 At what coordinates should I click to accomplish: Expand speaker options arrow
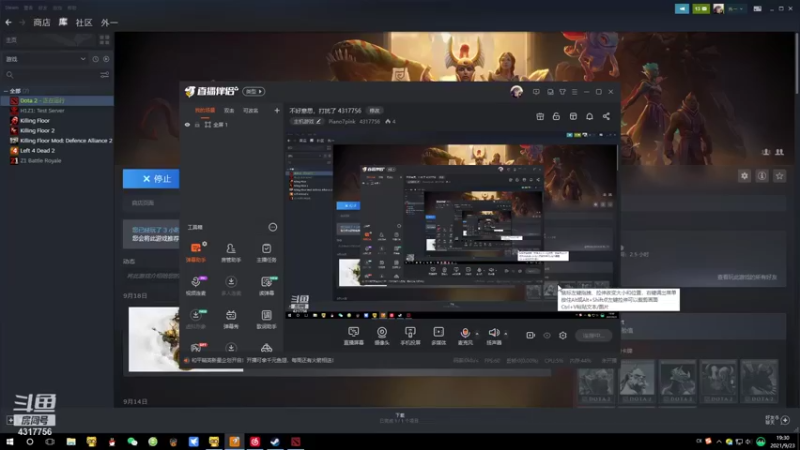(x=506, y=334)
